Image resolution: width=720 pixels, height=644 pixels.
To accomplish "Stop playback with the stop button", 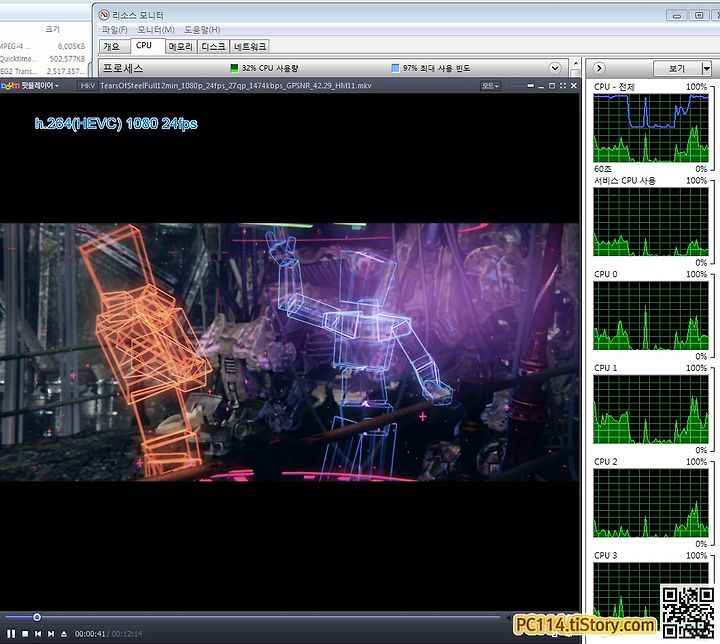I will [x=25, y=634].
